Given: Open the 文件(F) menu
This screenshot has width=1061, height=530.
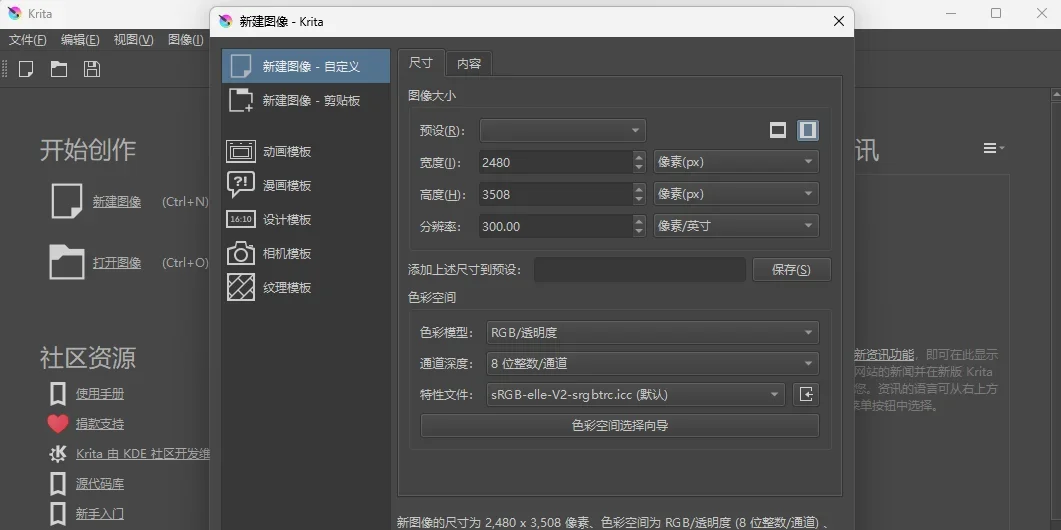Looking at the screenshot, I should (28, 40).
